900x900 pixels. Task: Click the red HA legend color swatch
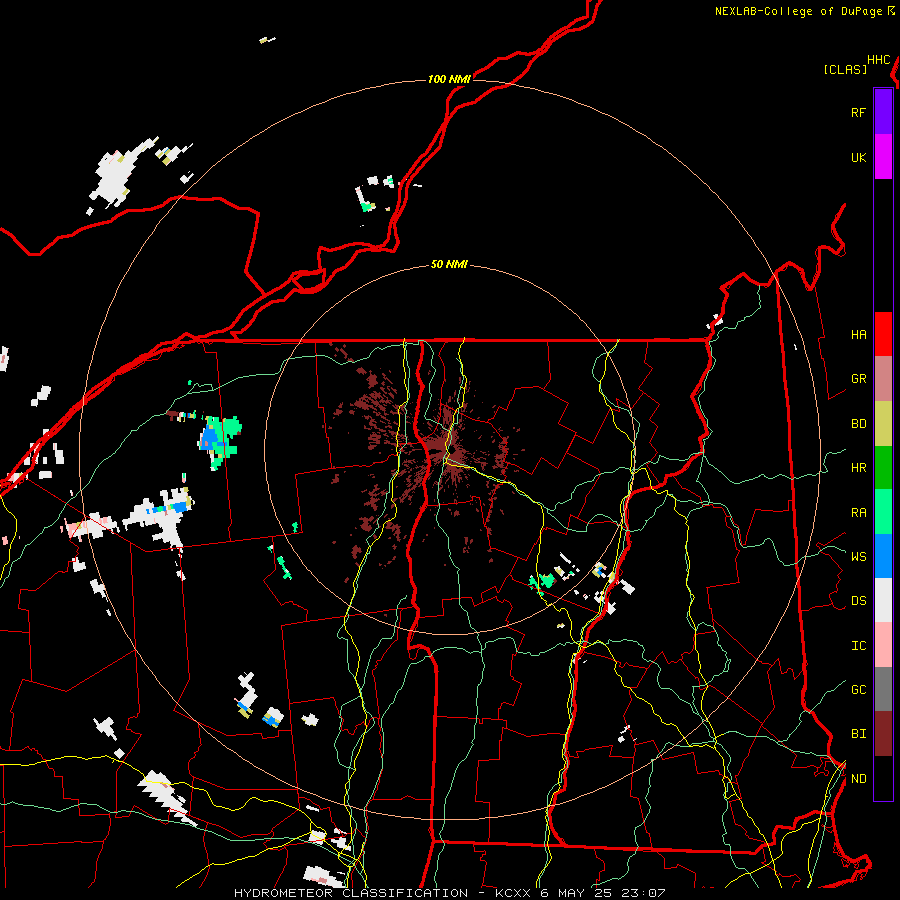pos(883,334)
